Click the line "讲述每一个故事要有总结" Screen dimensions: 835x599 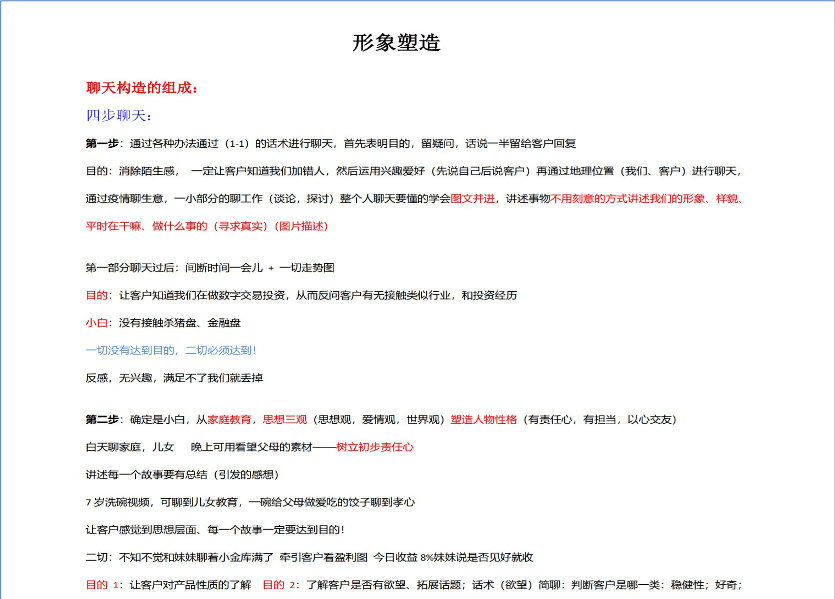point(182,475)
